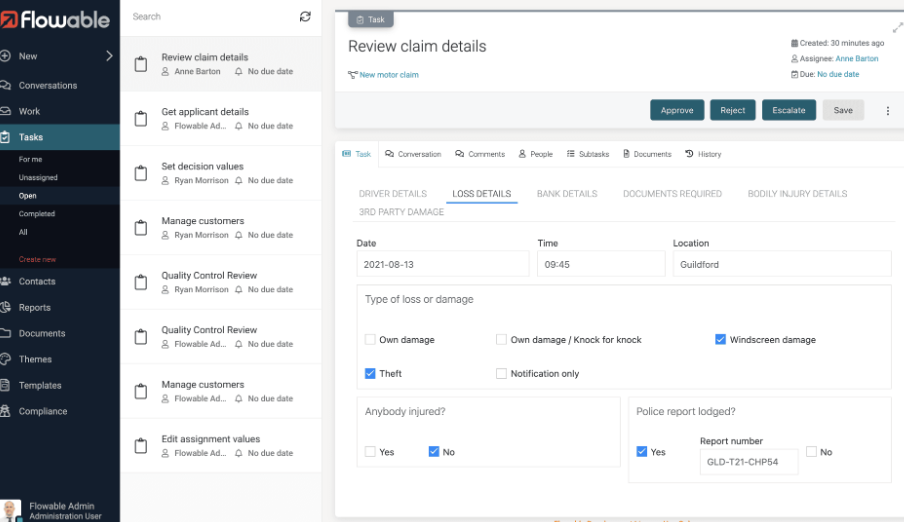
Task: Go to Contacts in the sidebar
Action: pyautogui.click(x=37, y=282)
